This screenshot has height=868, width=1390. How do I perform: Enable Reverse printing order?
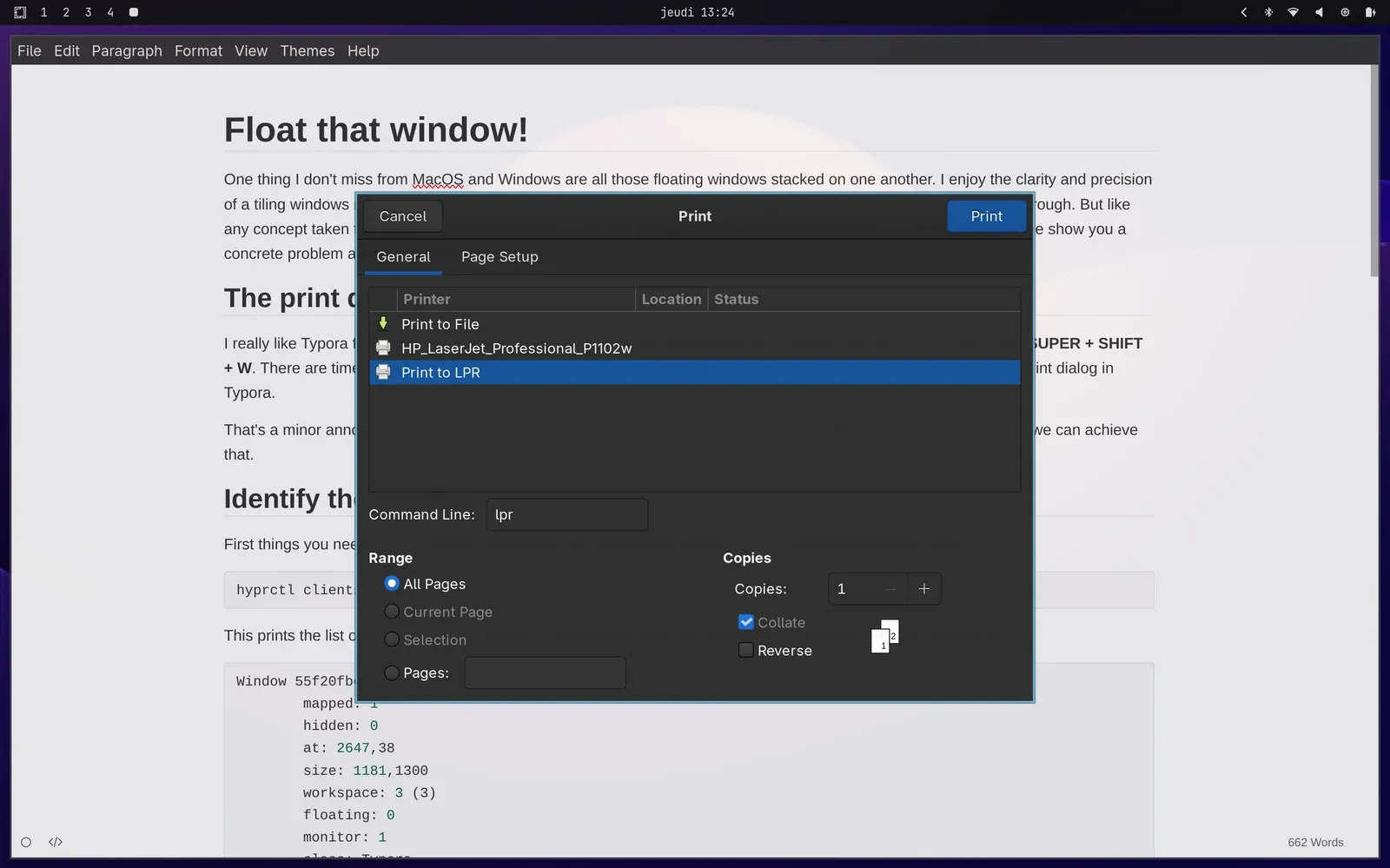[x=745, y=649]
